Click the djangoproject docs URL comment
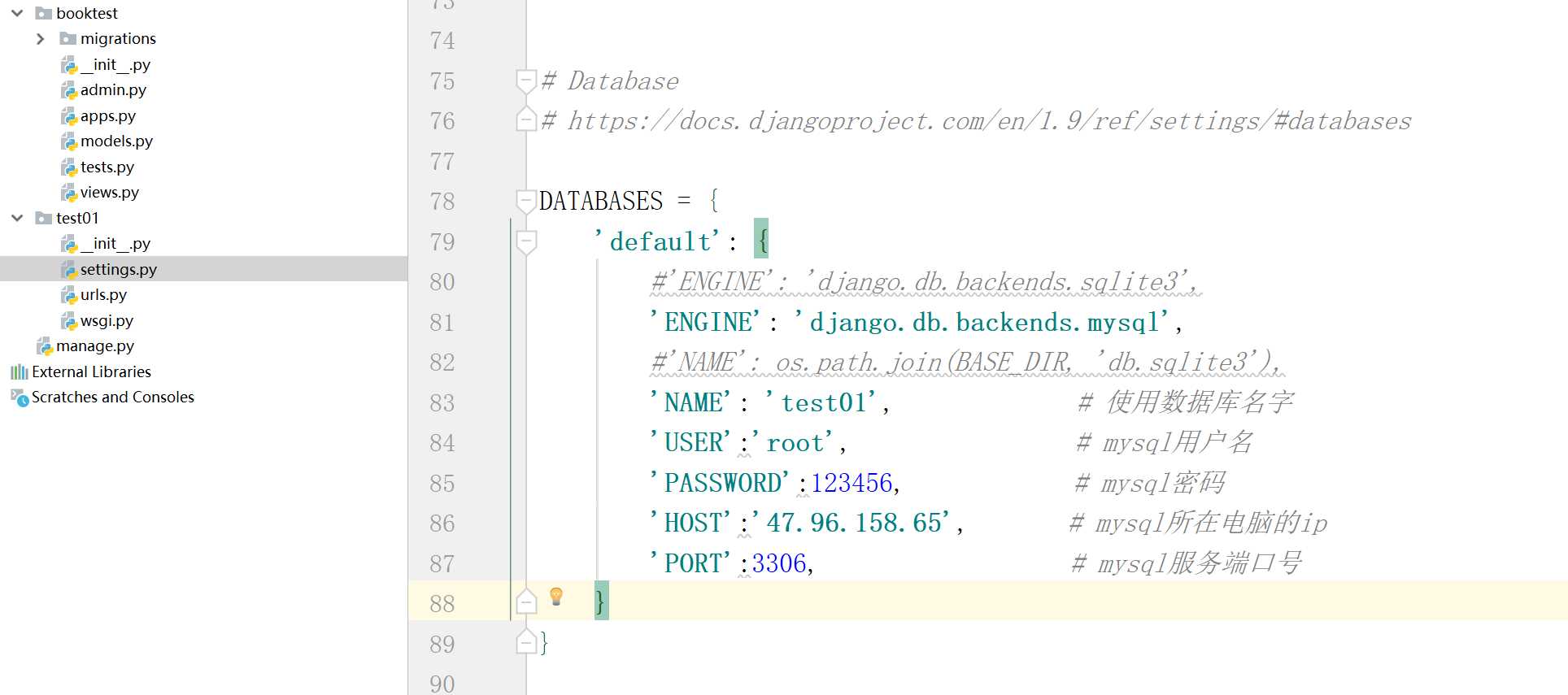The width and height of the screenshot is (1568, 695). point(976,121)
